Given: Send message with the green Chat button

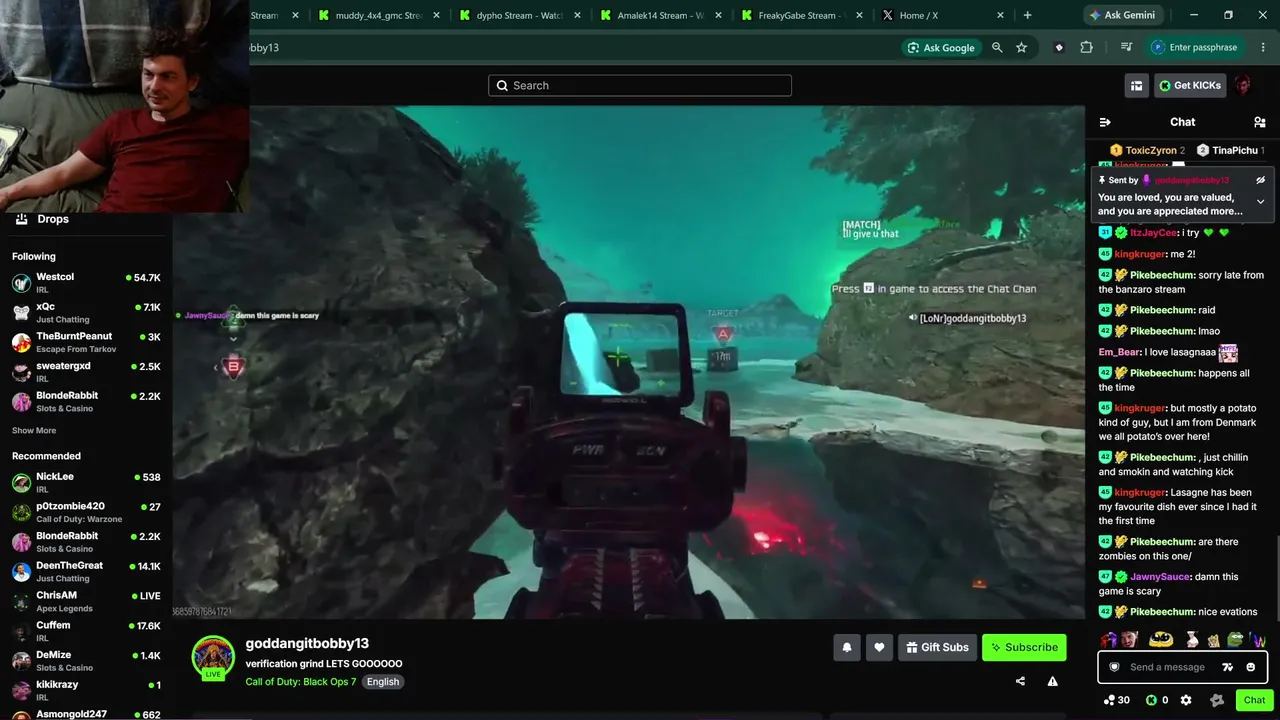Looking at the screenshot, I should coord(1255,700).
